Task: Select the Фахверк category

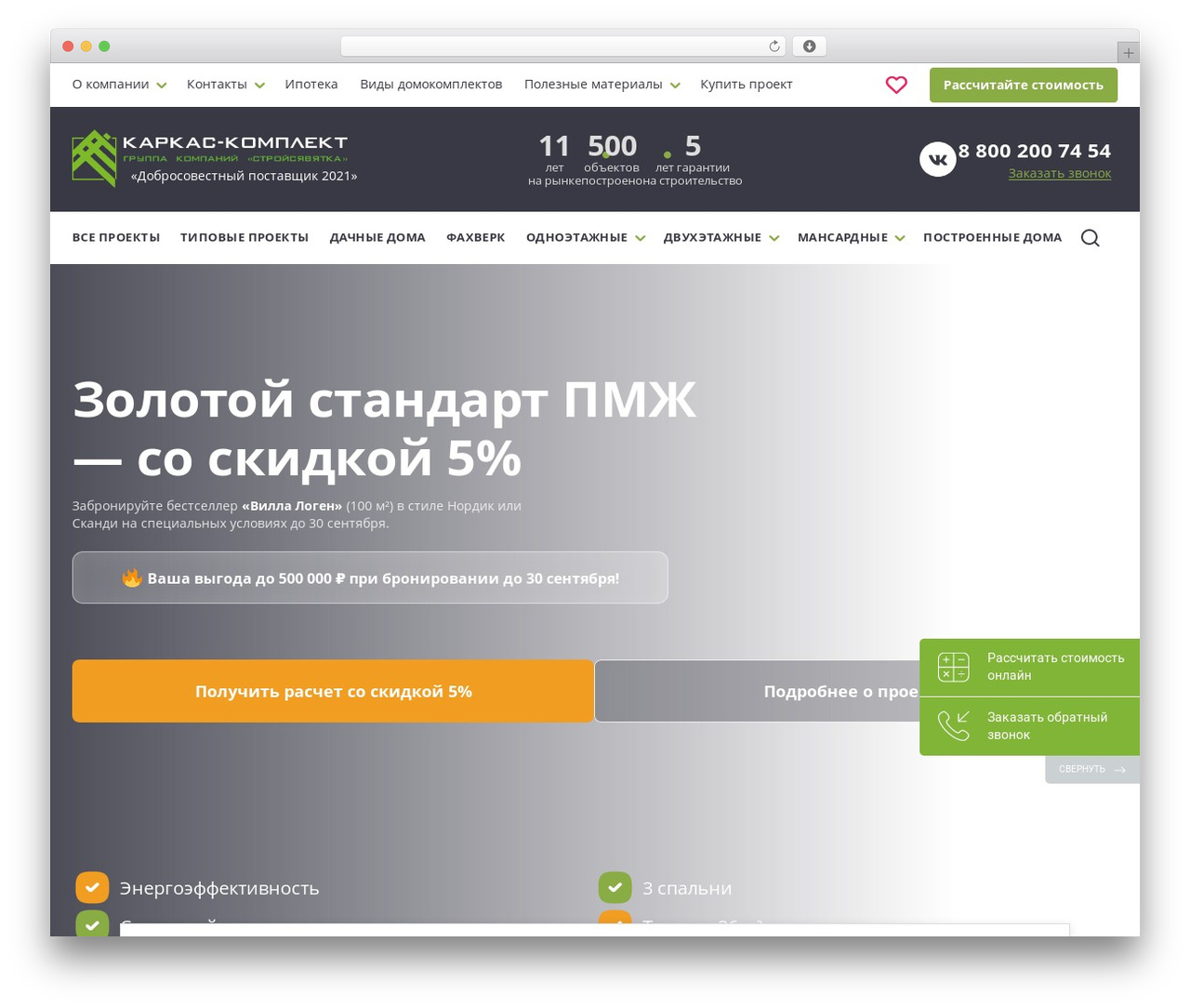Action: [x=476, y=238]
